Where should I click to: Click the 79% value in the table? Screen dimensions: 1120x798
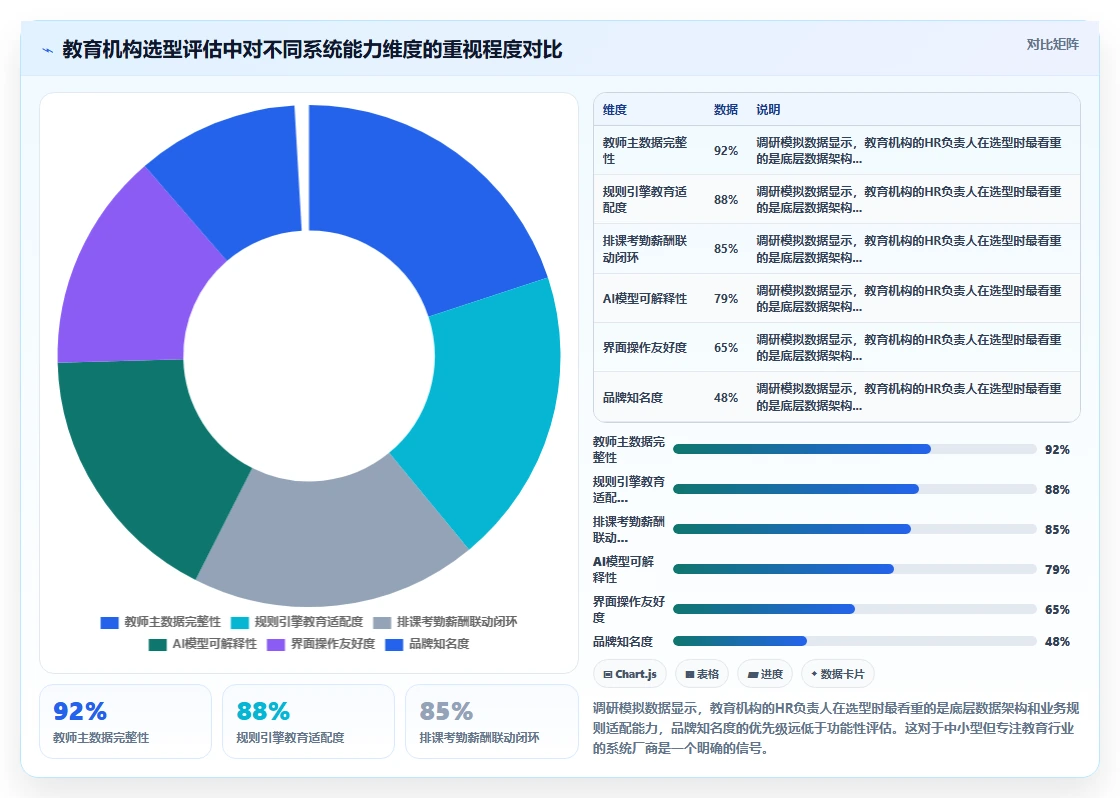726,299
